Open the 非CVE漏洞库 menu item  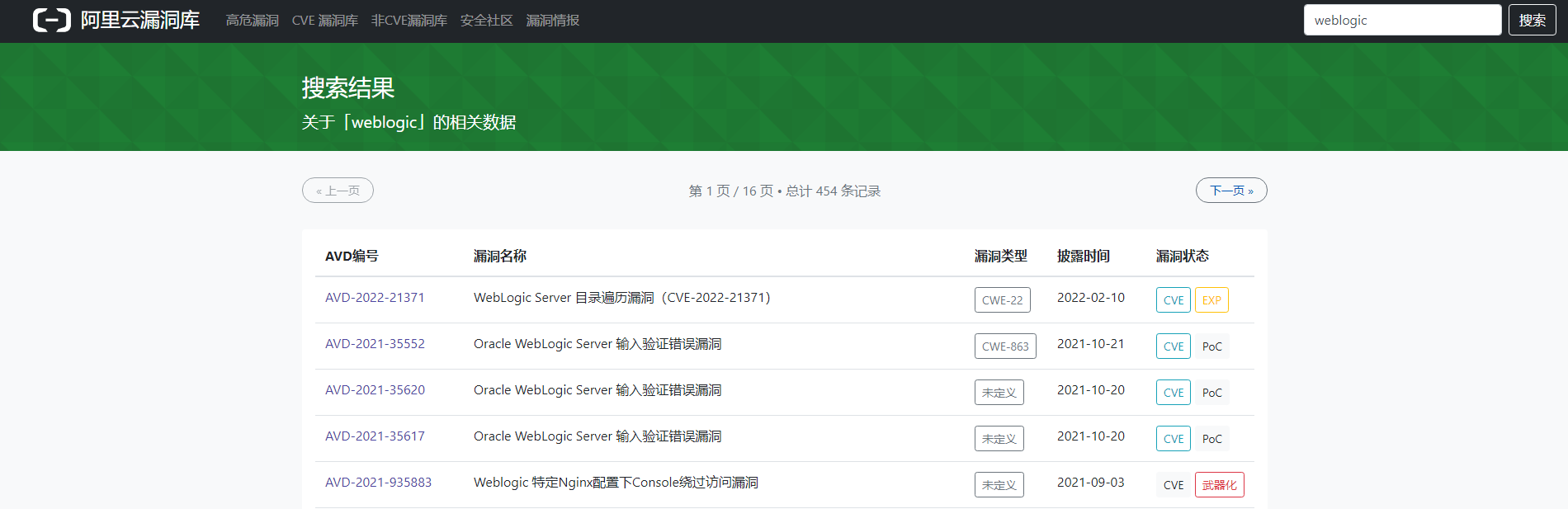tap(409, 21)
